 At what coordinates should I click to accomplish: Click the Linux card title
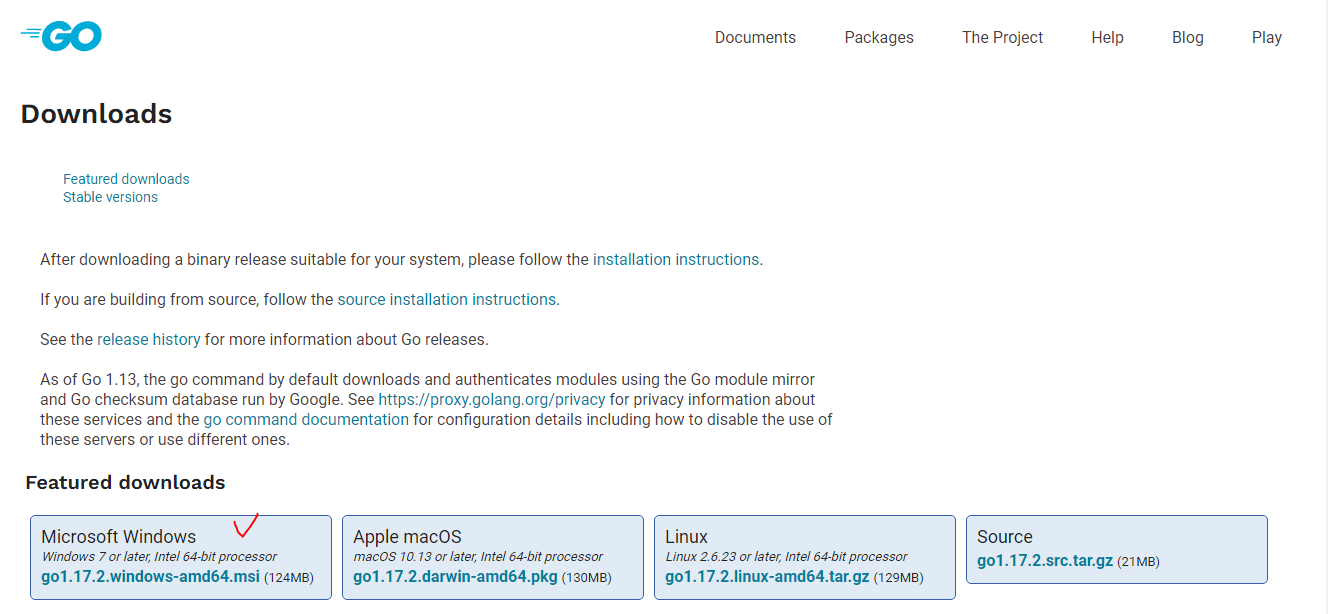click(686, 537)
